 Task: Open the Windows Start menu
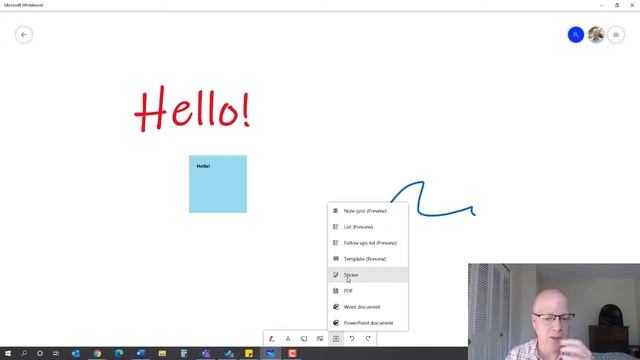click(8, 353)
